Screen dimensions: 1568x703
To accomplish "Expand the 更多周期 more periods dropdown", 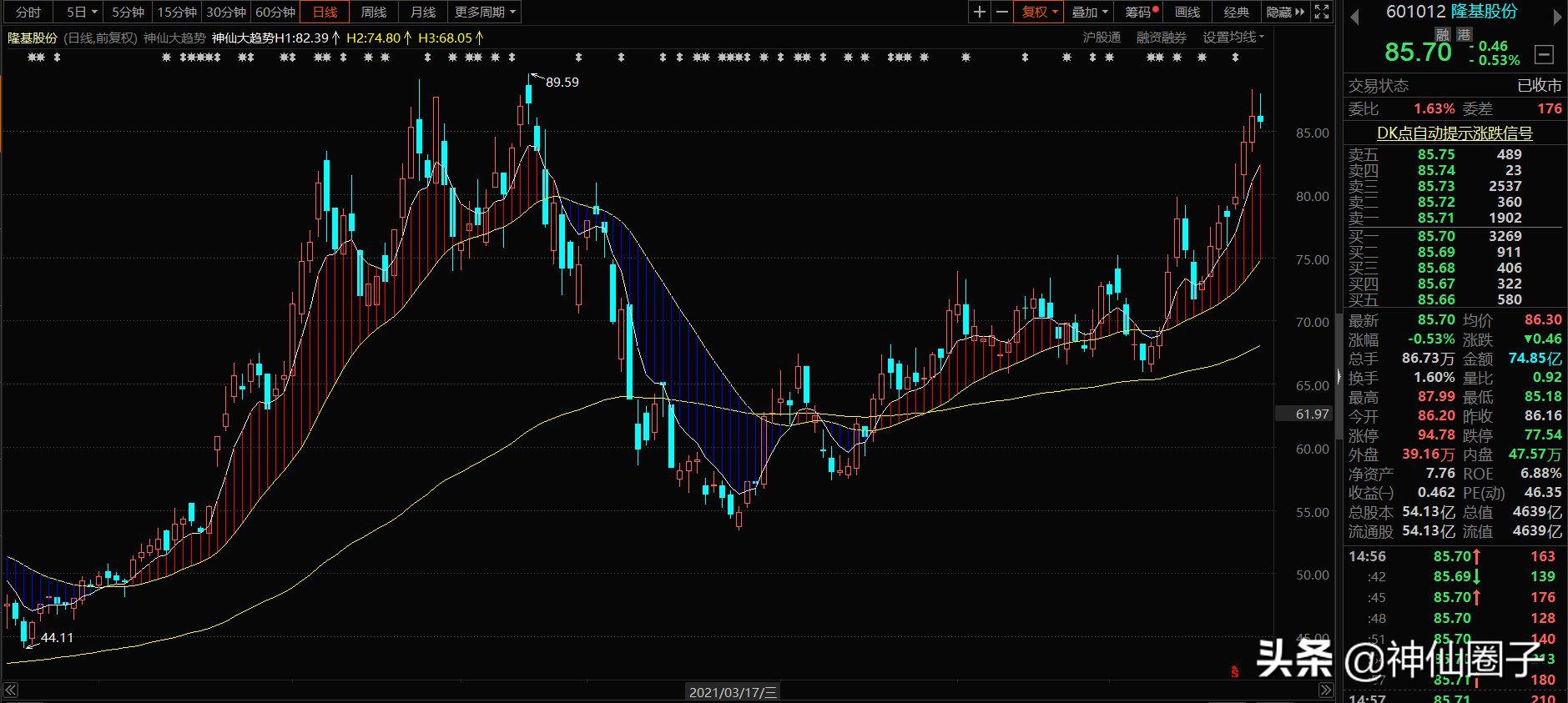I will (485, 12).
